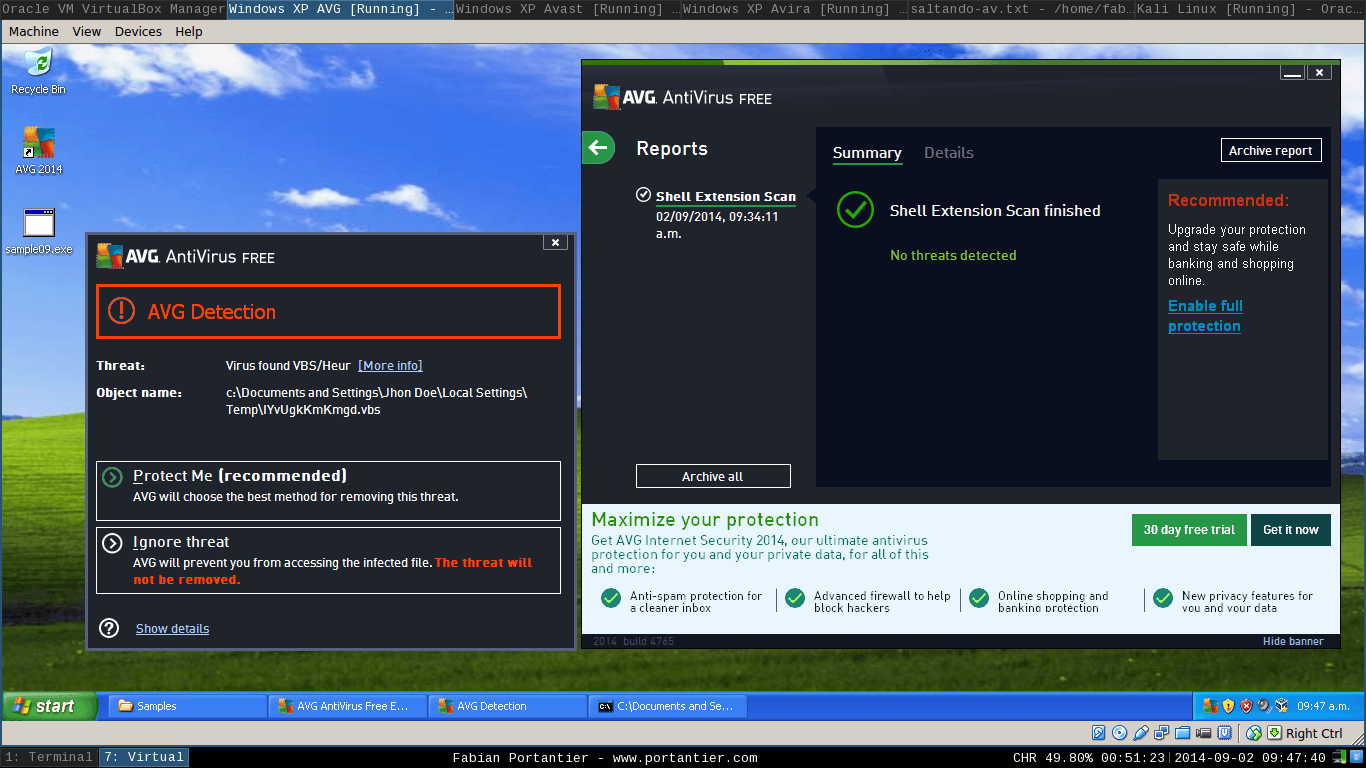Click the green checkmark beside Scan finished

[x=854, y=210]
